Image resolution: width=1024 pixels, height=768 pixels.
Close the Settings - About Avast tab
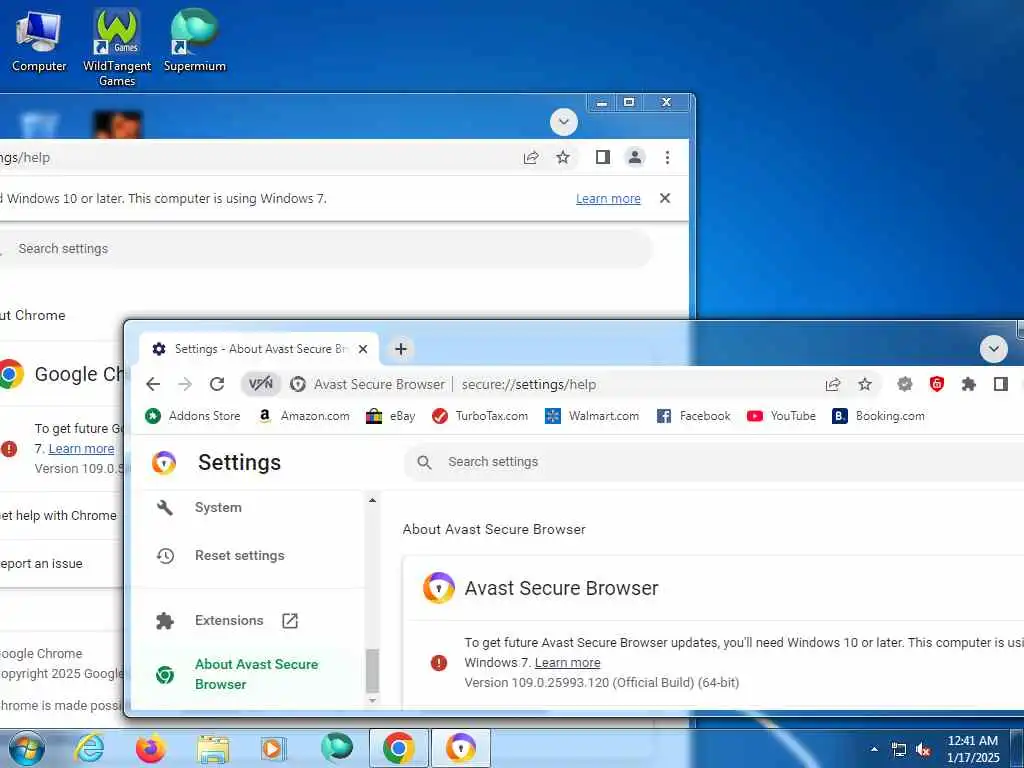[x=363, y=349]
